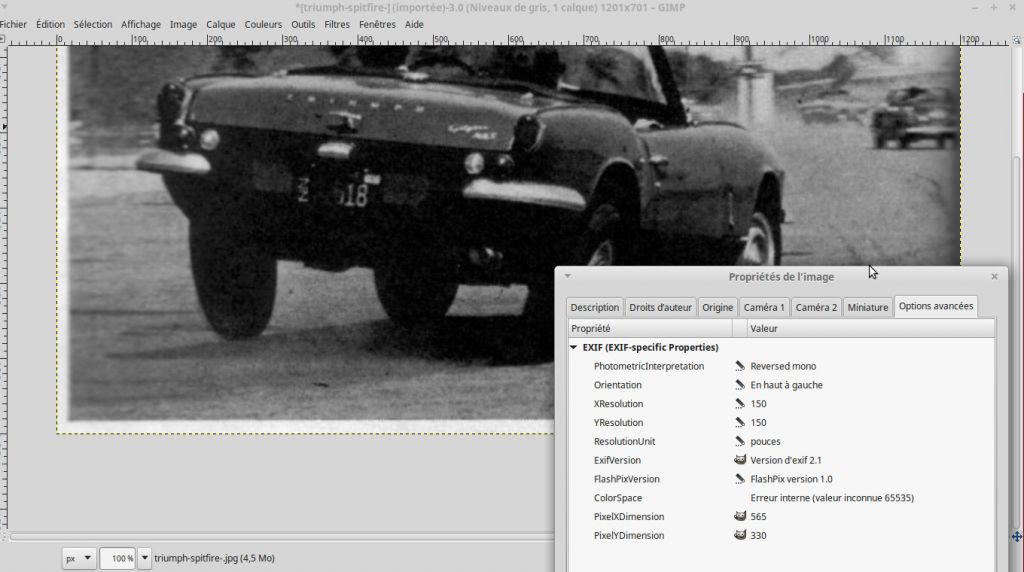1024x572 pixels.
Task: Click the Wilber icon next to PixelXDimension
Action: click(x=739, y=516)
